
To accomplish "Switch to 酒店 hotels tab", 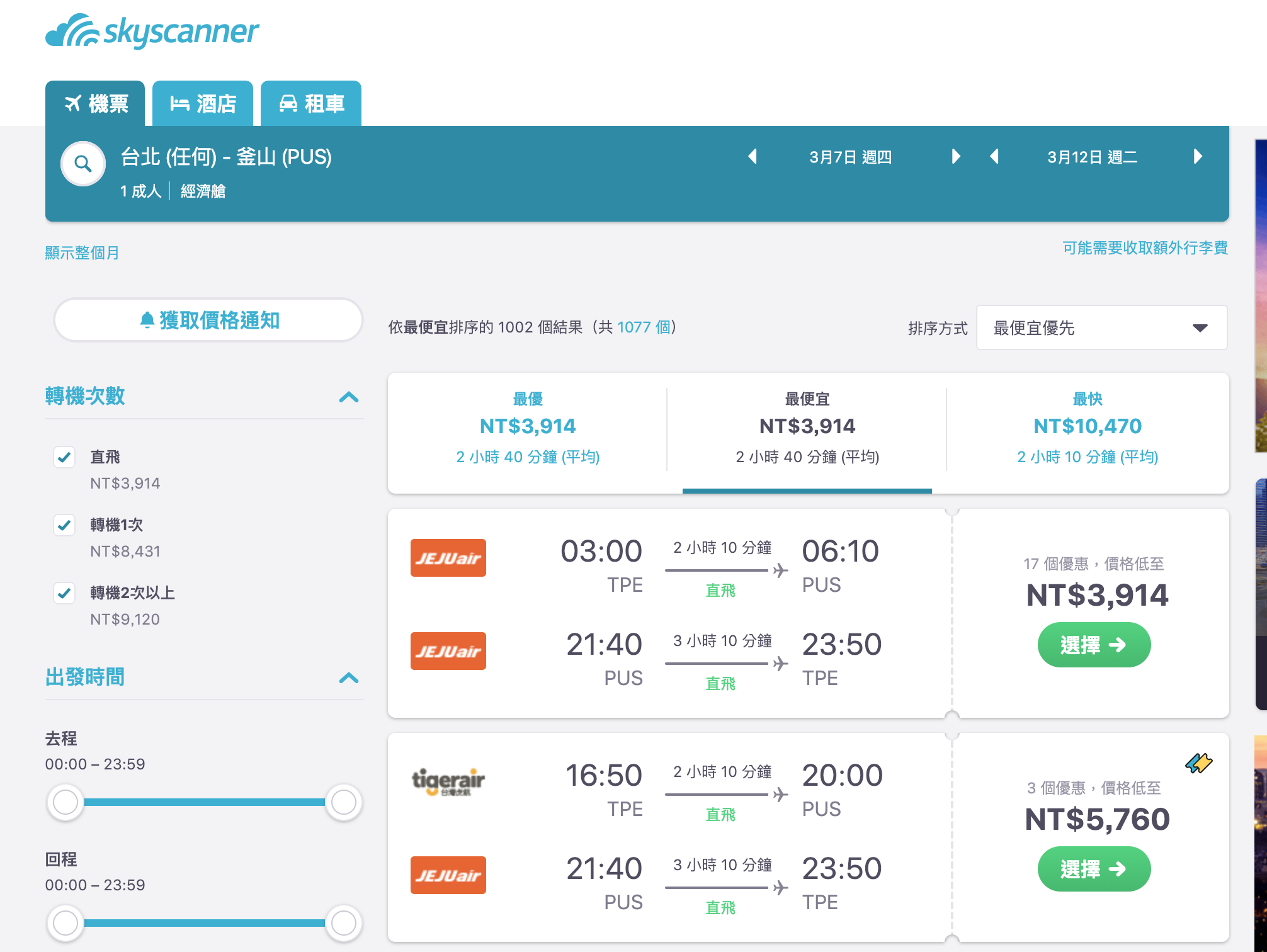I will pos(203,103).
